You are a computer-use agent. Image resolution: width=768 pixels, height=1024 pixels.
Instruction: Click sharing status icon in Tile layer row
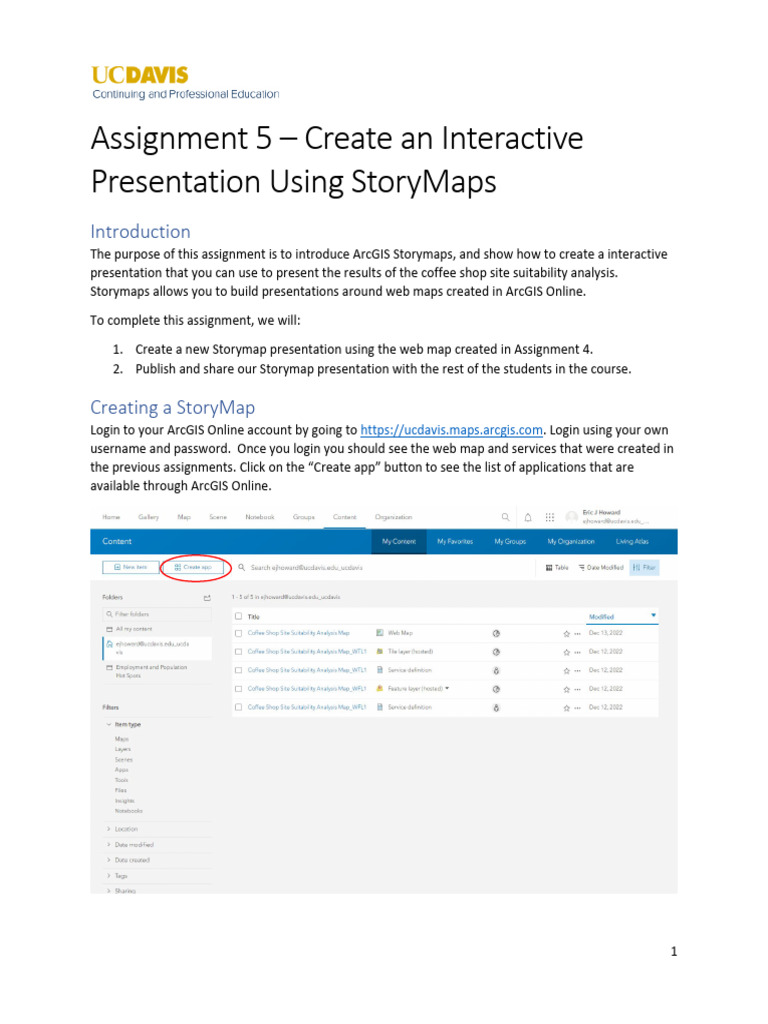[496, 652]
